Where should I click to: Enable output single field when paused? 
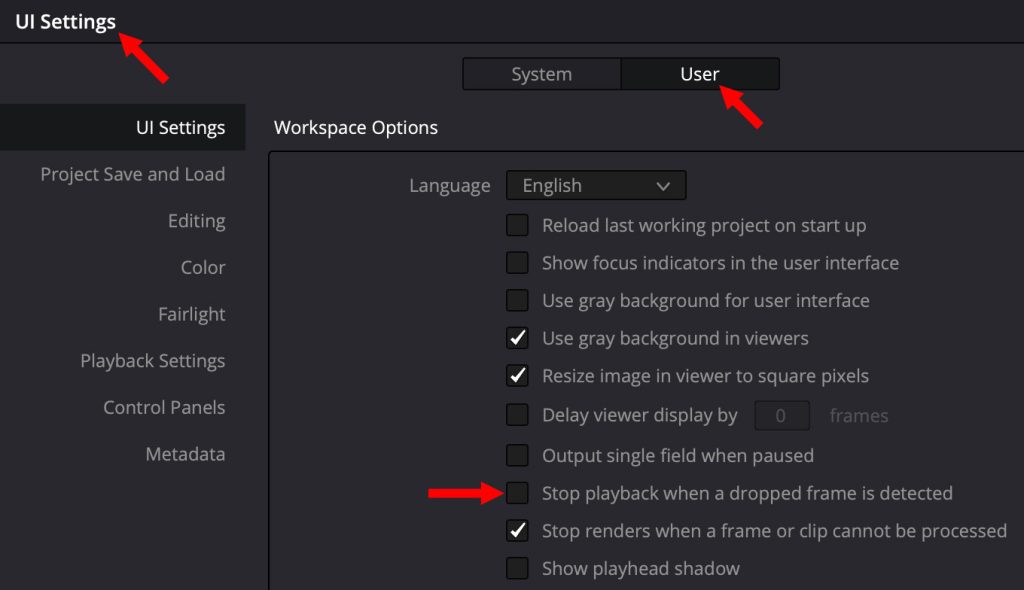[x=517, y=455]
